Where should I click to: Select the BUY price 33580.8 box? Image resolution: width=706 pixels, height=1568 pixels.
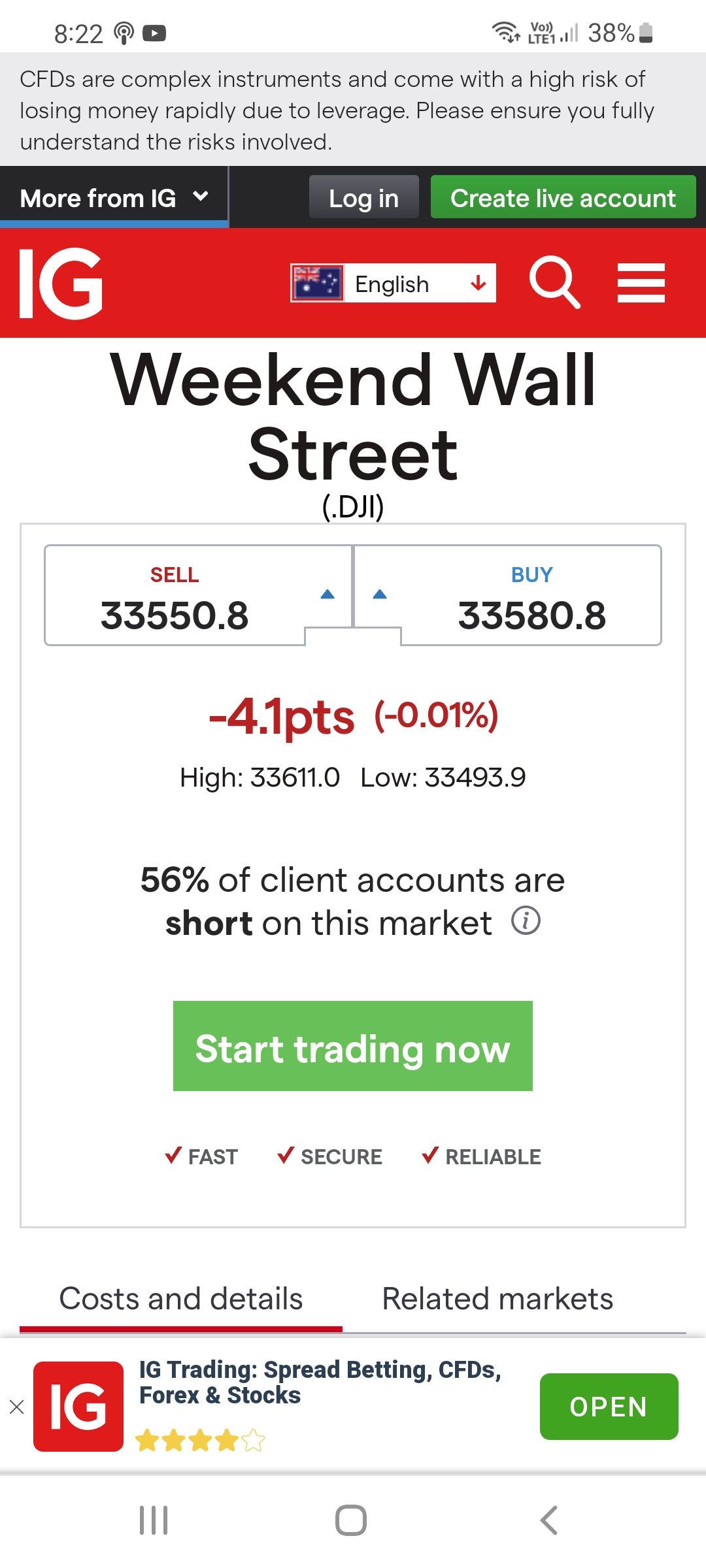(x=508, y=595)
